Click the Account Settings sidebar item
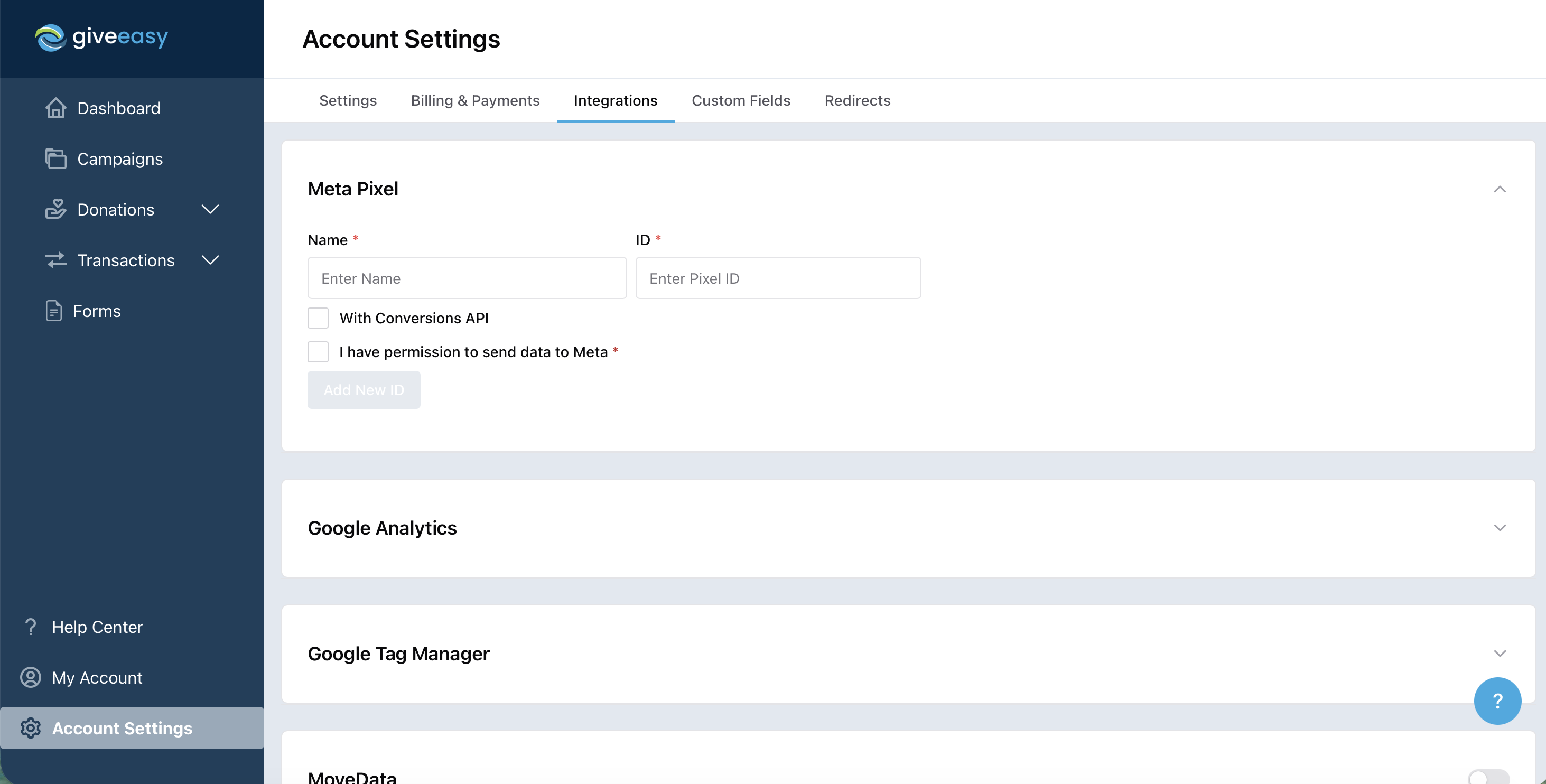Image resolution: width=1546 pixels, height=784 pixels. (132, 728)
